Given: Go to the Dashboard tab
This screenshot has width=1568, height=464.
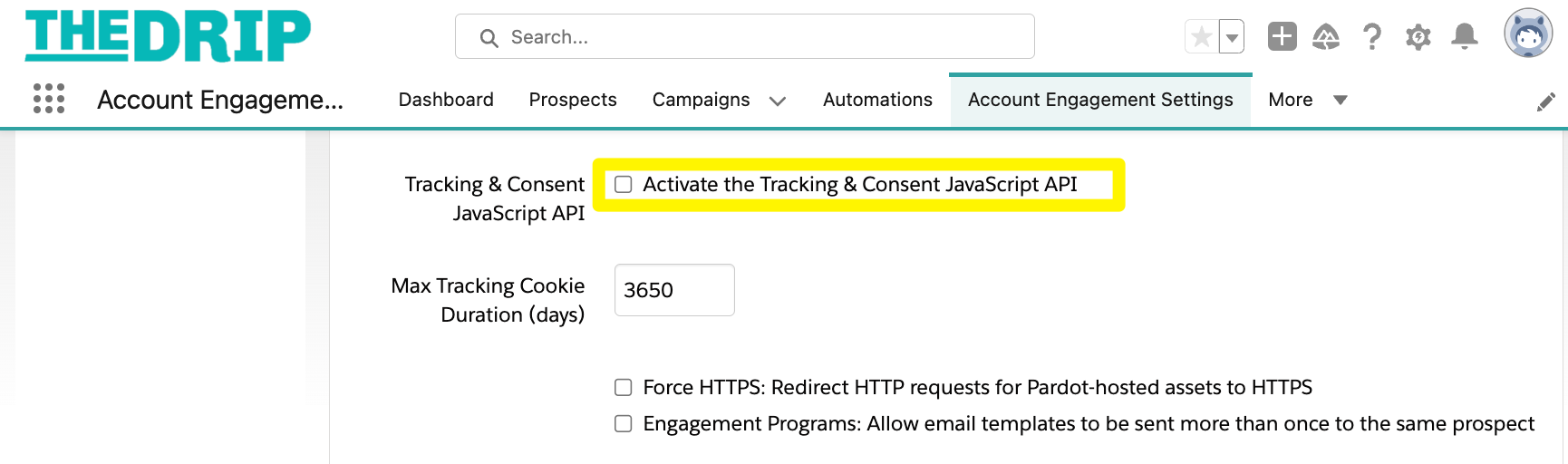Looking at the screenshot, I should coord(446,100).
